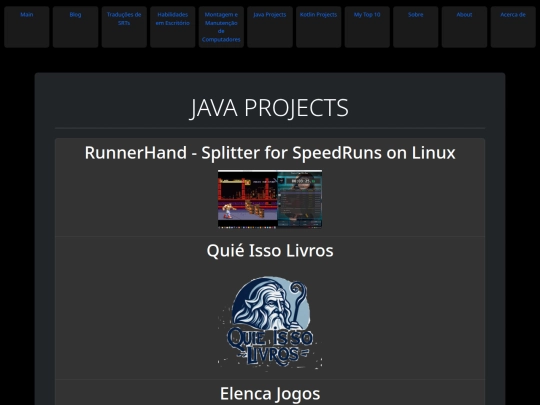The height and width of the screenshot is (405, 540).
Task: Open Habilidades em Escritório page
Action: 173,19
